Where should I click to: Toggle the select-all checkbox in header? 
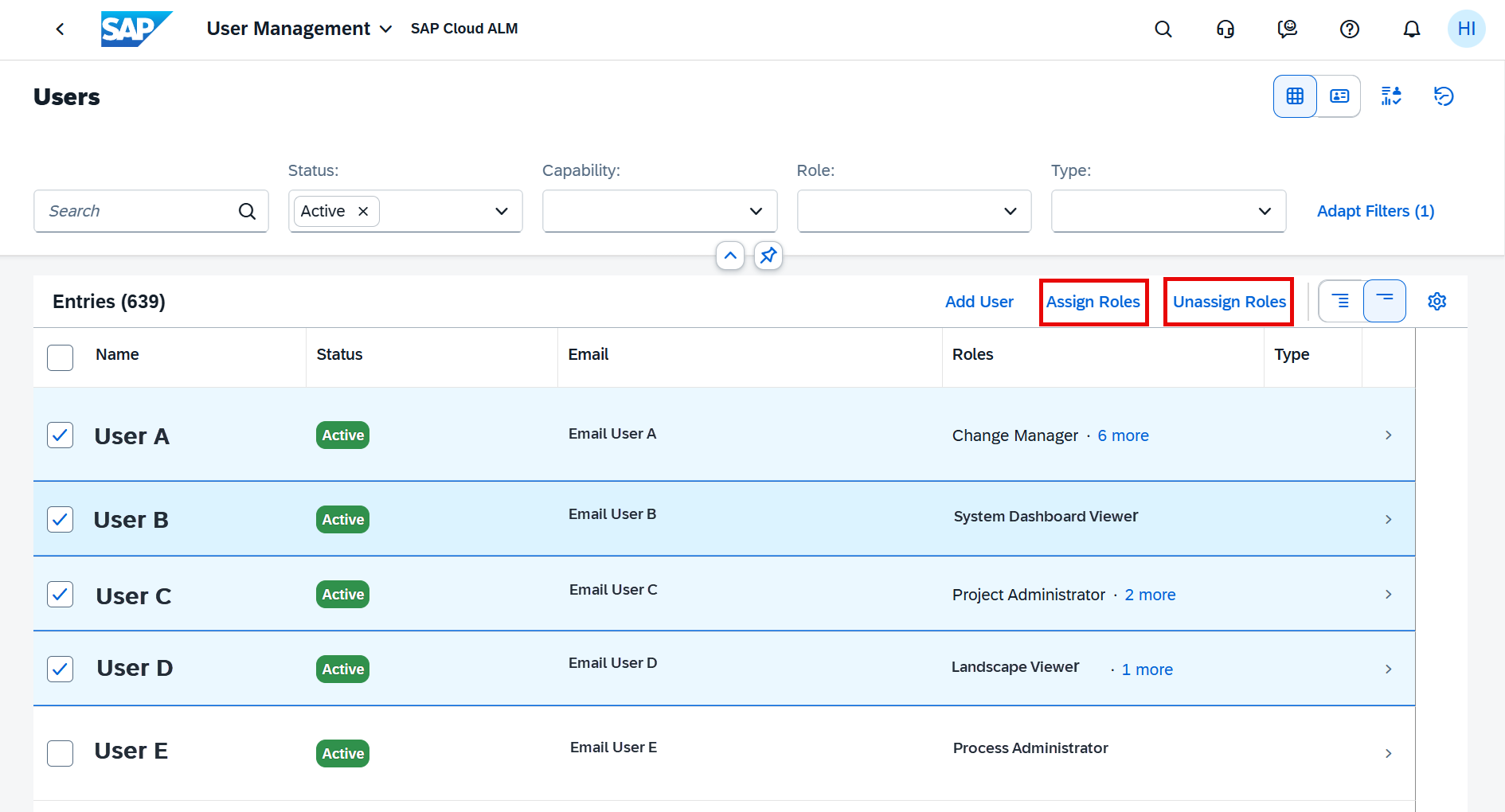[61, 357]
